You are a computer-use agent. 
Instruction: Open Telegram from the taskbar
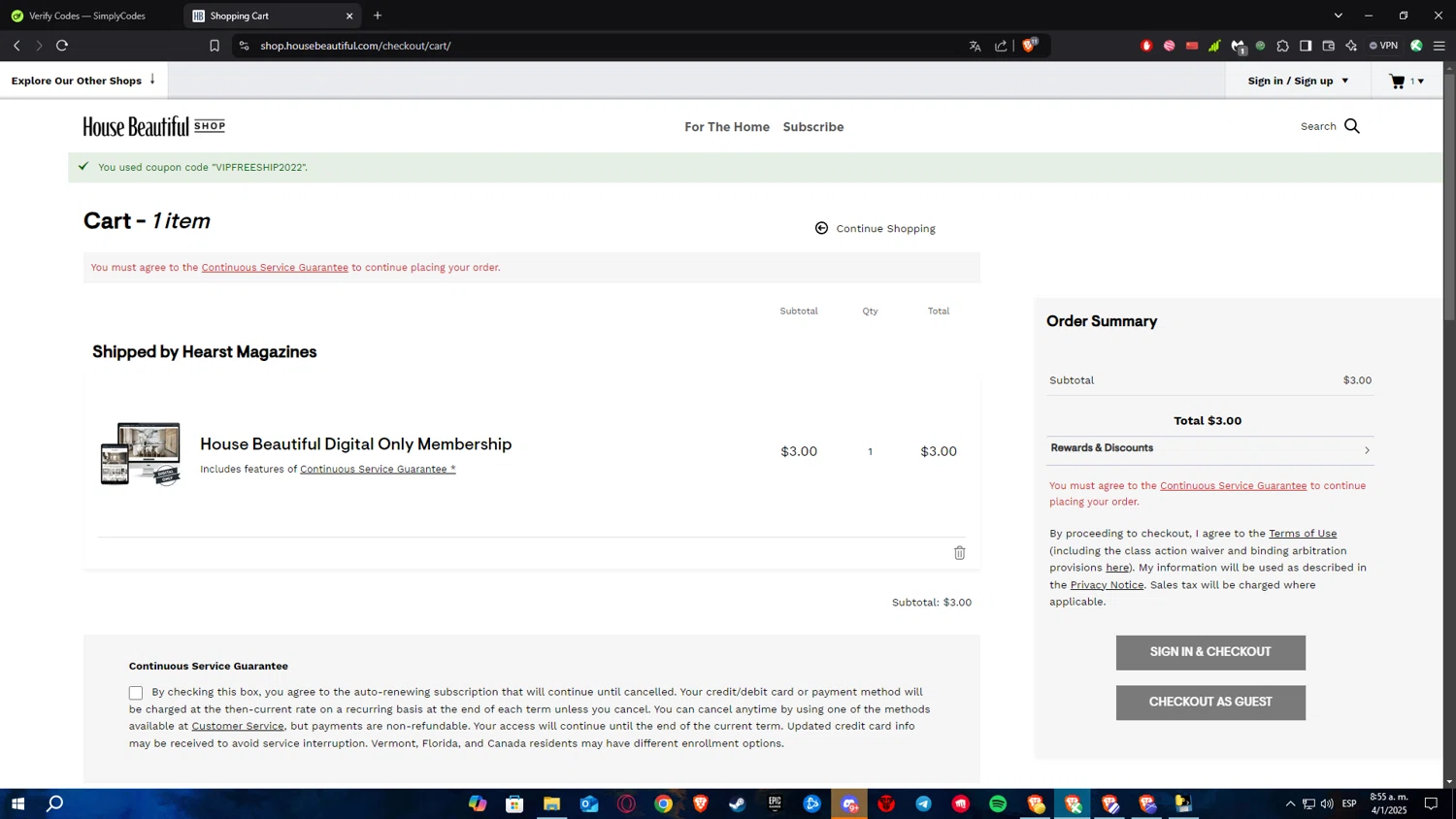[923, 803]
